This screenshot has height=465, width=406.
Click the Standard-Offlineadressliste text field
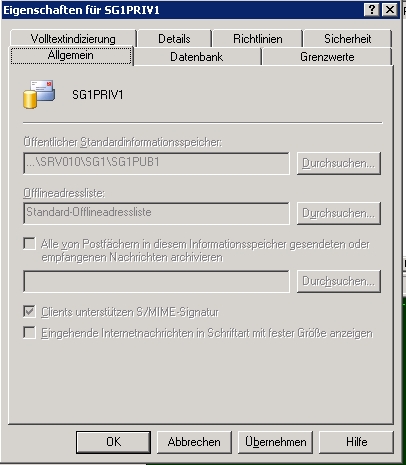pos(156,213)
